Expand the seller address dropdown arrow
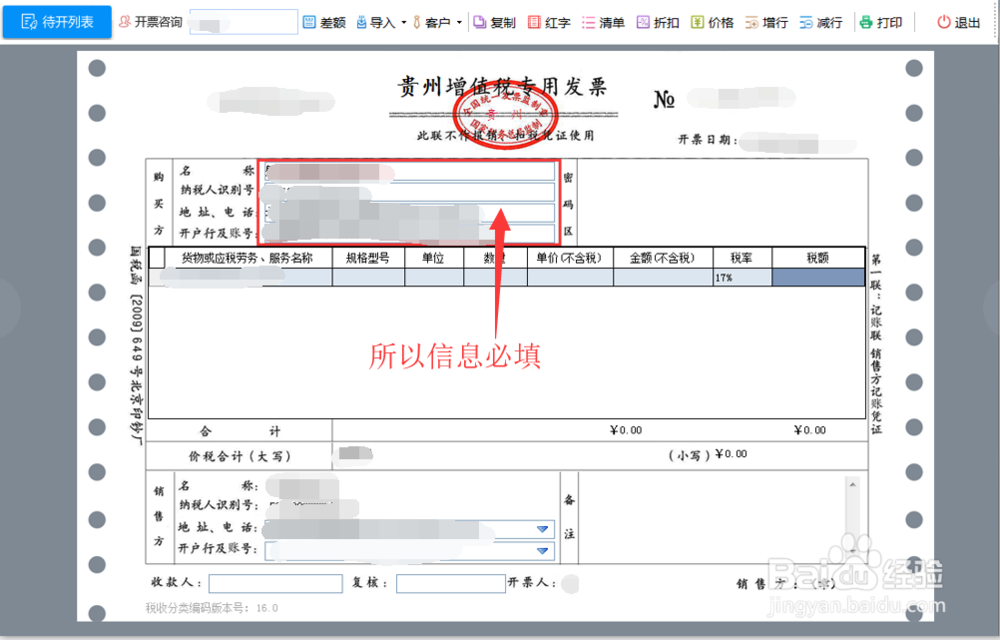Viewport: 1000px width, 640px height. [541, 528]
